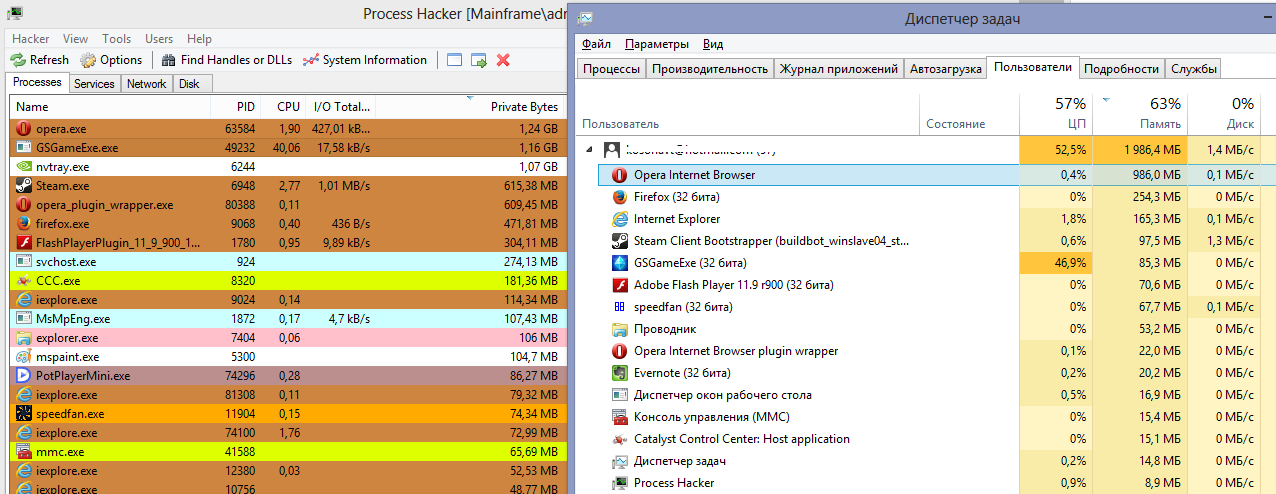
Task: Click Firefox (32 бита) icon in Task Manager
Action: (x=619, y=196)
